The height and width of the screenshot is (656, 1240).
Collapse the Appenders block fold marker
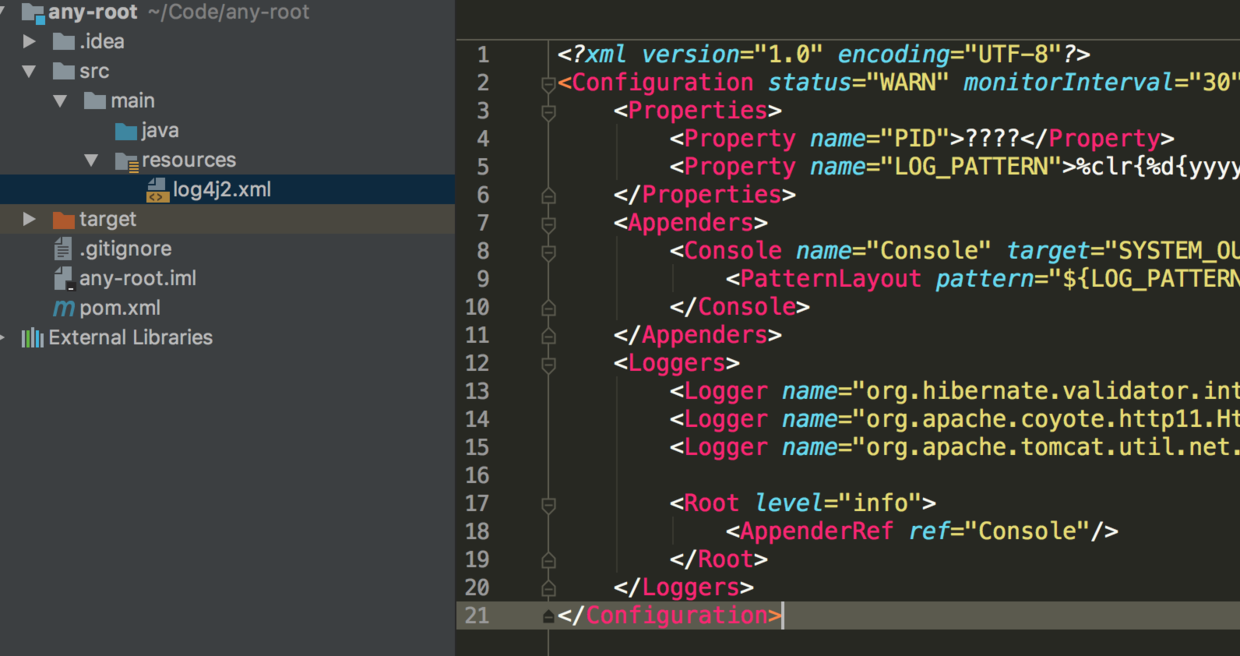pos(547,224)
